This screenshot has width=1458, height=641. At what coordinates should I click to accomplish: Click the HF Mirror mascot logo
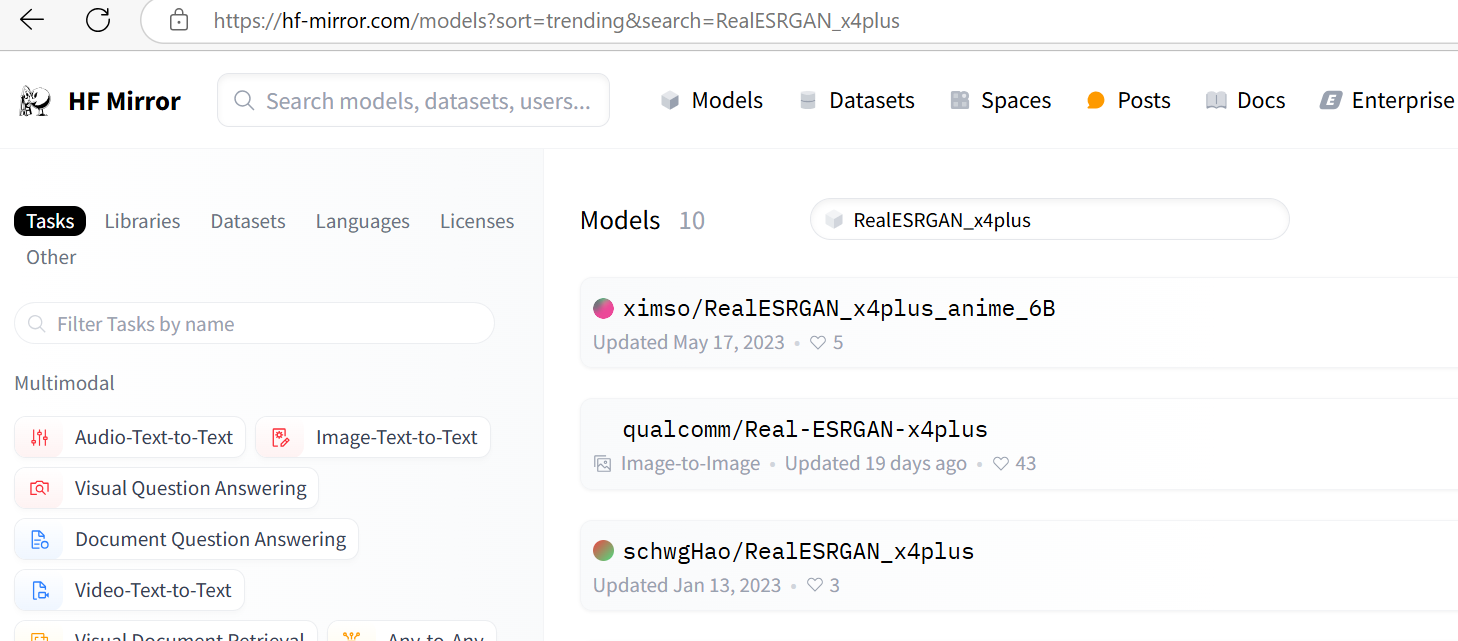point(36,101)
